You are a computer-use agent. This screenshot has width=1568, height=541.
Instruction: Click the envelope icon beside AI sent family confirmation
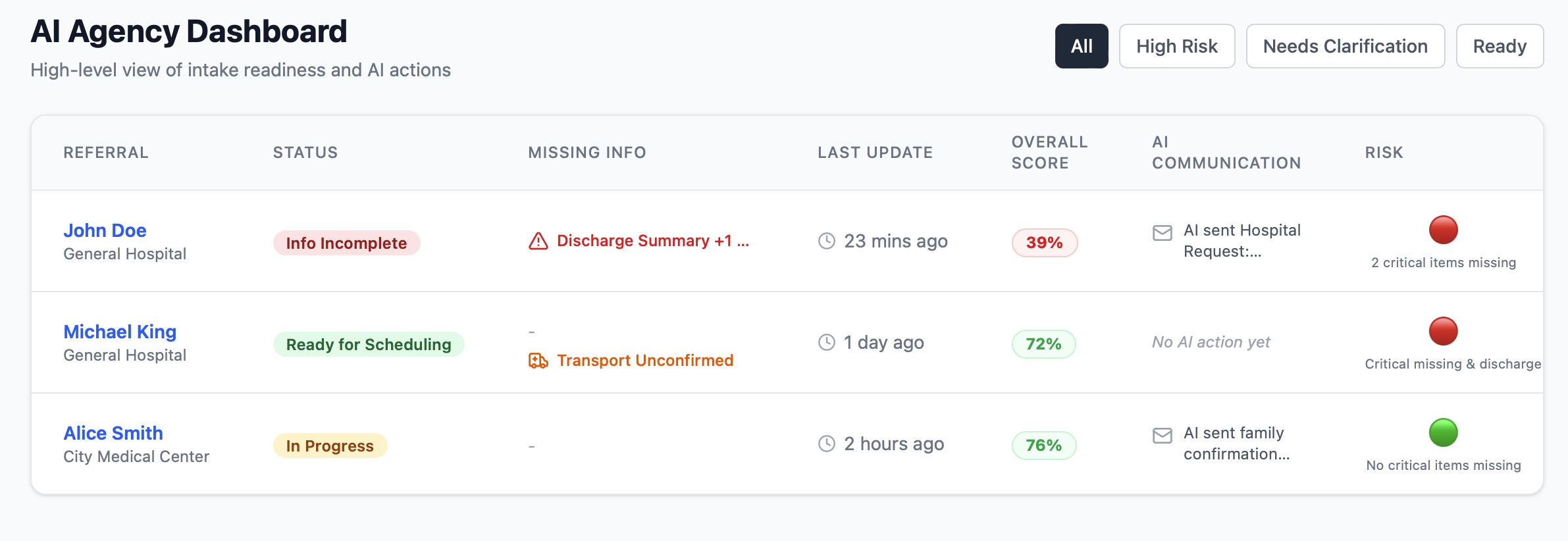[1163, 434]
